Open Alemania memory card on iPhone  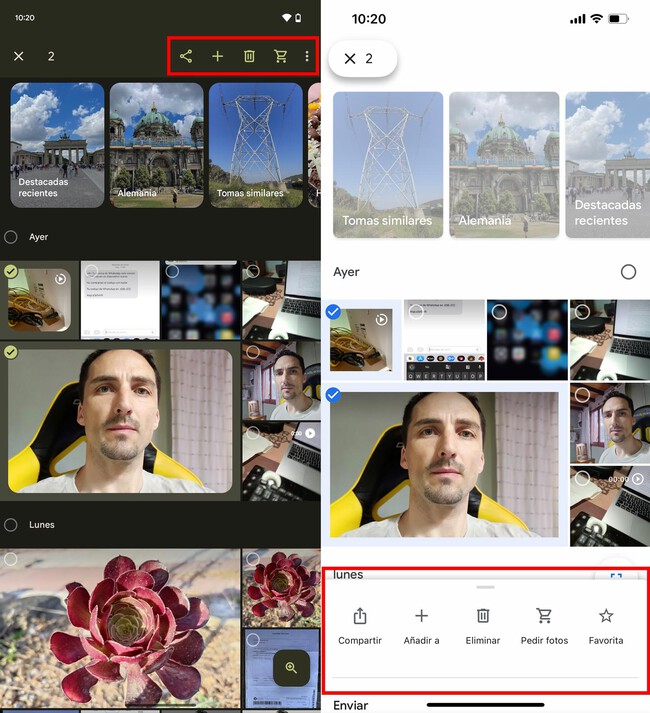coord(504,165)
